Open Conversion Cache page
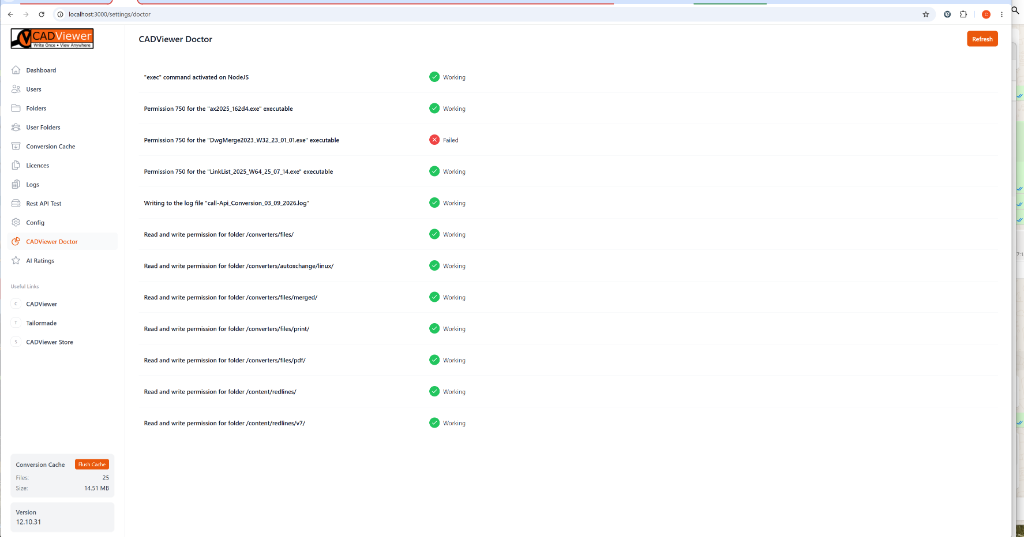1024x537 pixels. (x=50, y=146)
